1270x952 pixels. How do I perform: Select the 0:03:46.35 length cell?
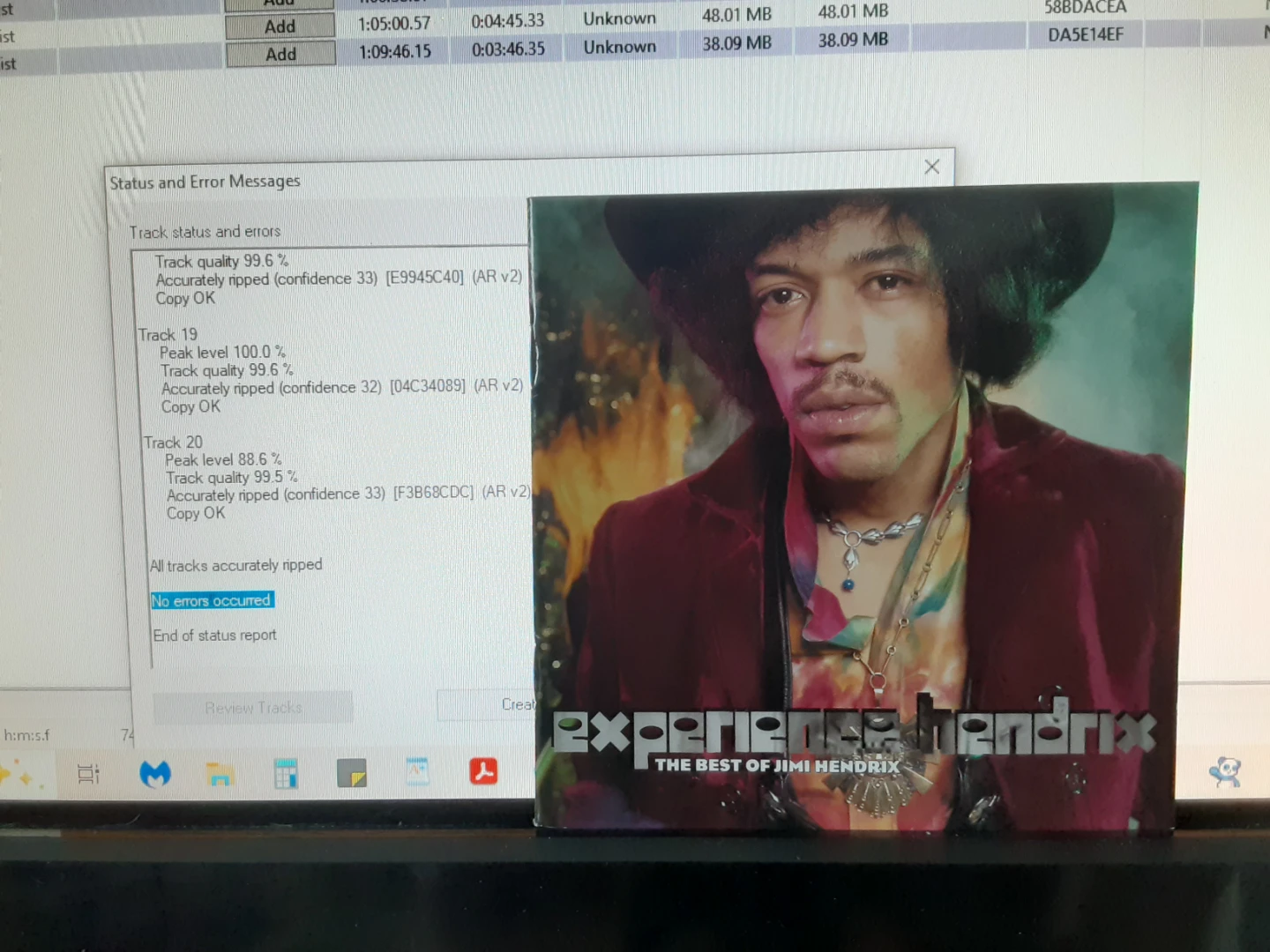coord(508,49)
